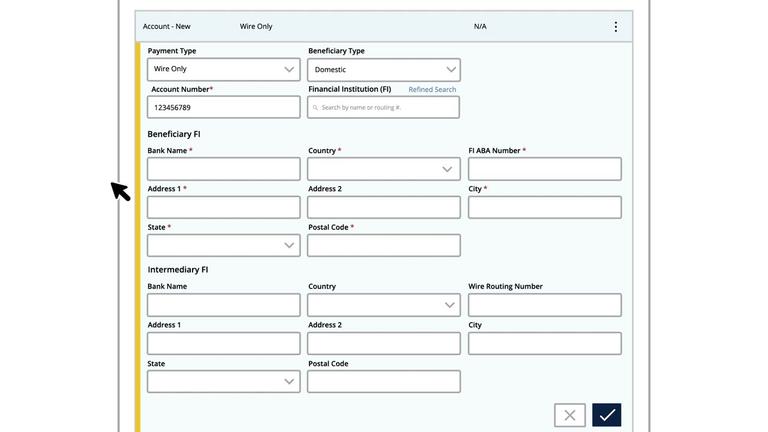The width and height of the screenshot is (768, 432).
Task: Open the Beneficiary Type dropdown
Action: coord(384,70)
